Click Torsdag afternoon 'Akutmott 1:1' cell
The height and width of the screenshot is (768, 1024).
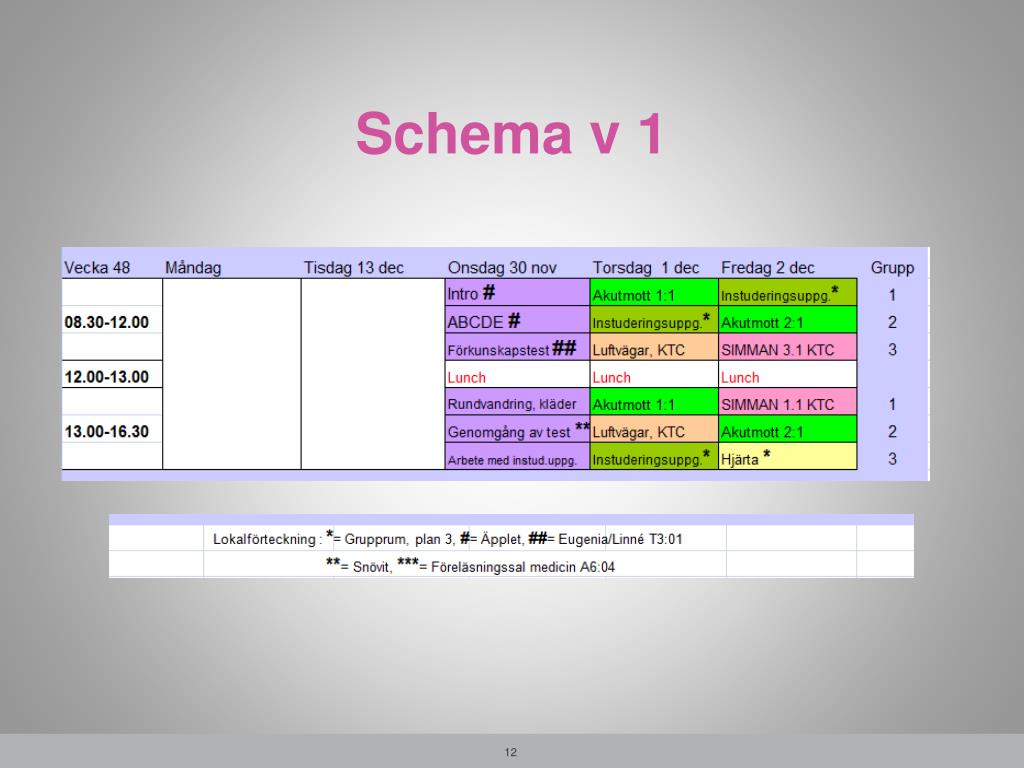(x=654, y=403)
